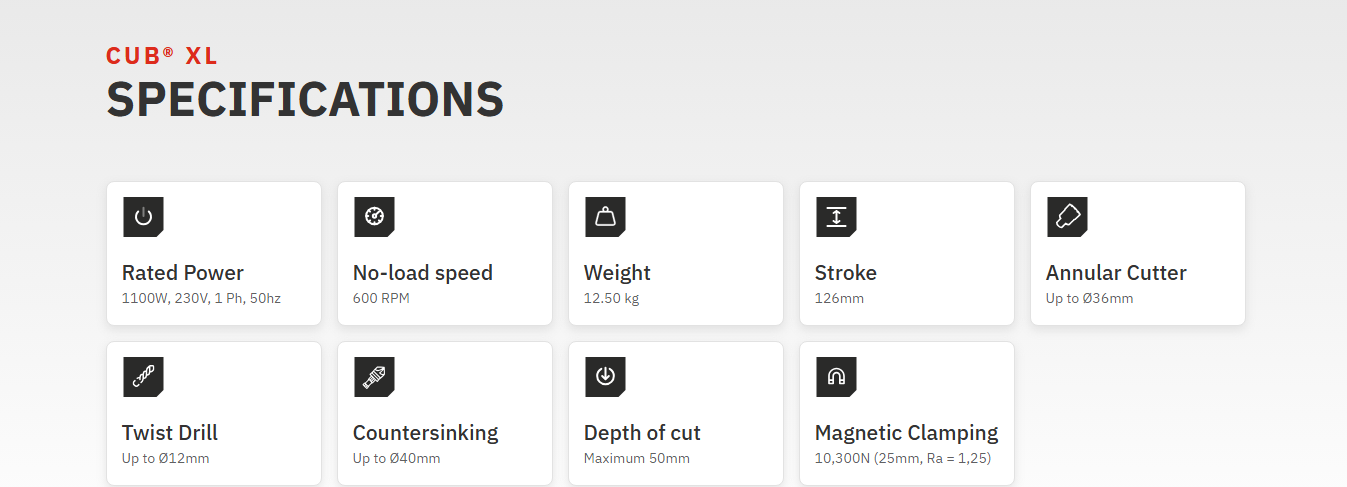
Task: Click the Weight kettlebell icon
Action: click(605, 217)
